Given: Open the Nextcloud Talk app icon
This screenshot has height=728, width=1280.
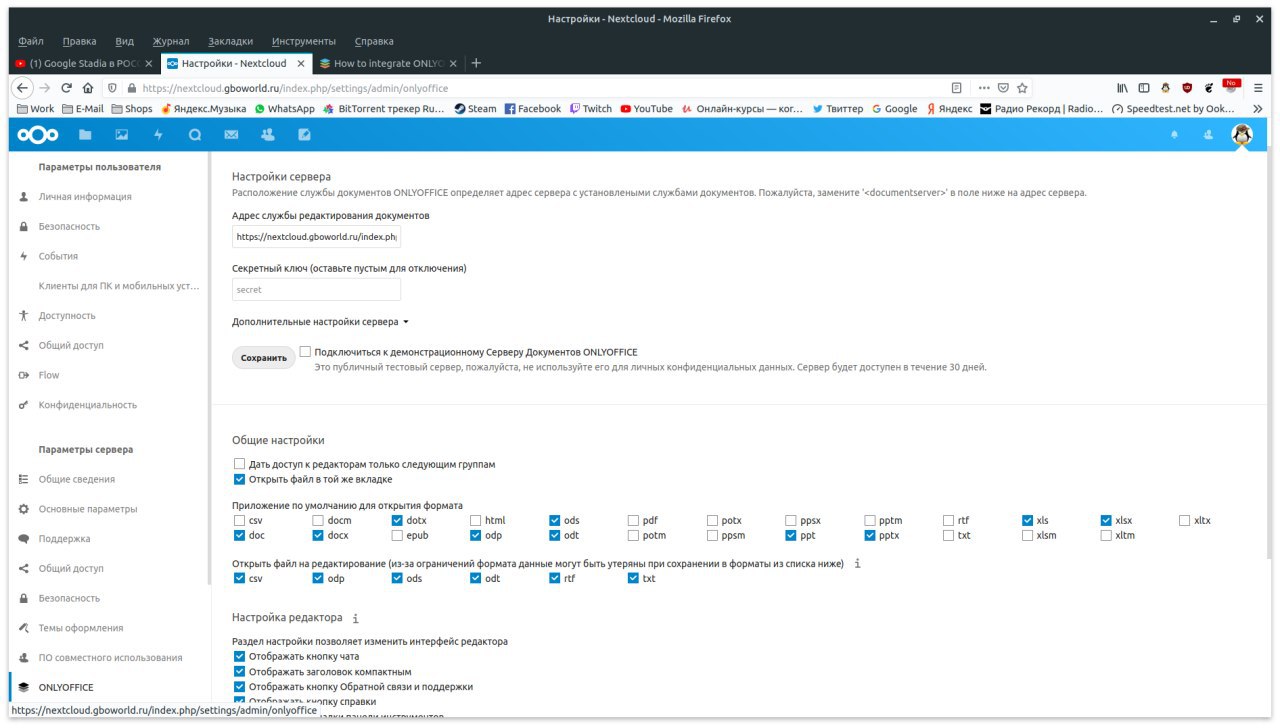Looking at the screenshot, I should 195,134.
